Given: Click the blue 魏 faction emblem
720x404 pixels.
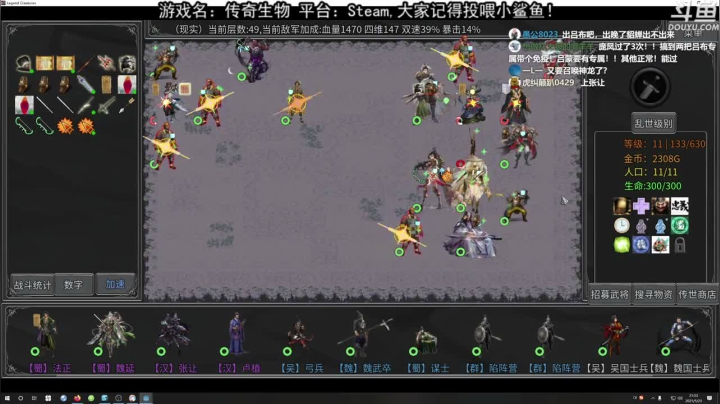Looking at the screenshot, I should click(641, 245).
